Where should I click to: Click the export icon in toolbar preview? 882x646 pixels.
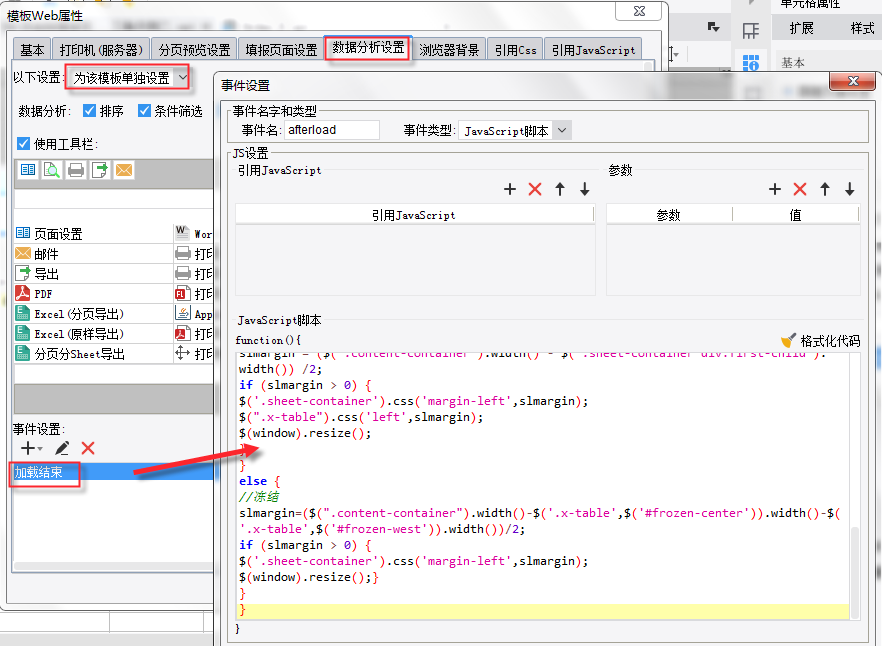(100, 169)
